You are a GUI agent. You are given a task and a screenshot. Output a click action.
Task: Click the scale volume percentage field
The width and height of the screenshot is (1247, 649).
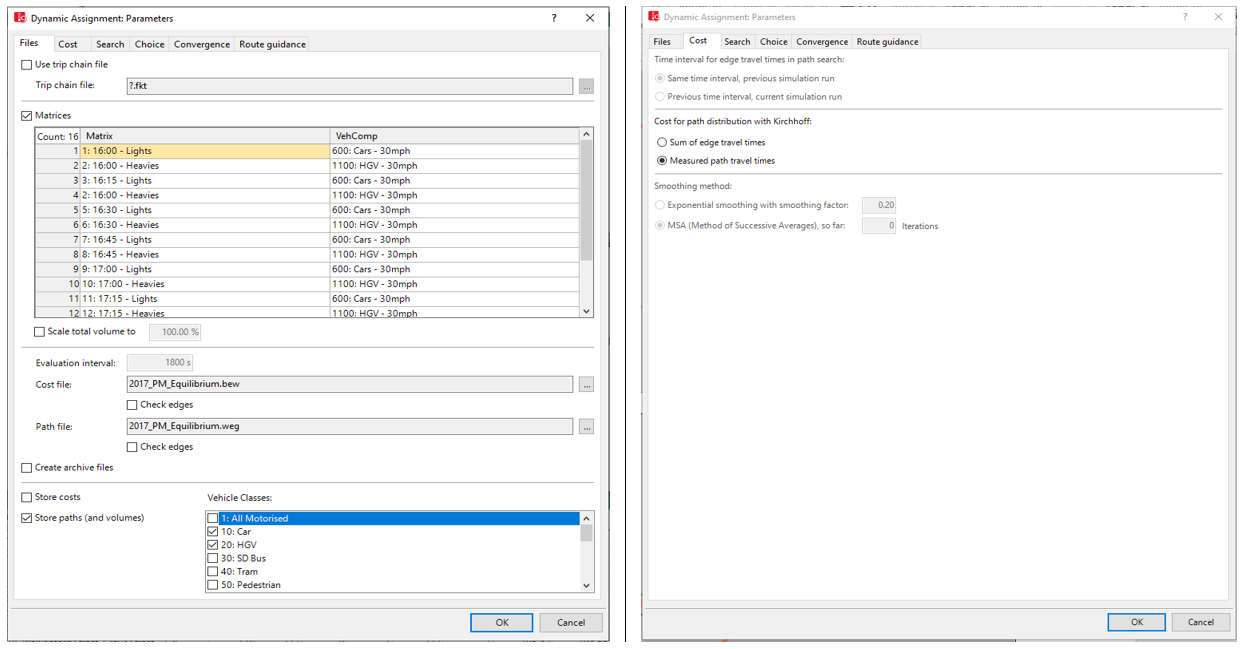pos(175,332)
